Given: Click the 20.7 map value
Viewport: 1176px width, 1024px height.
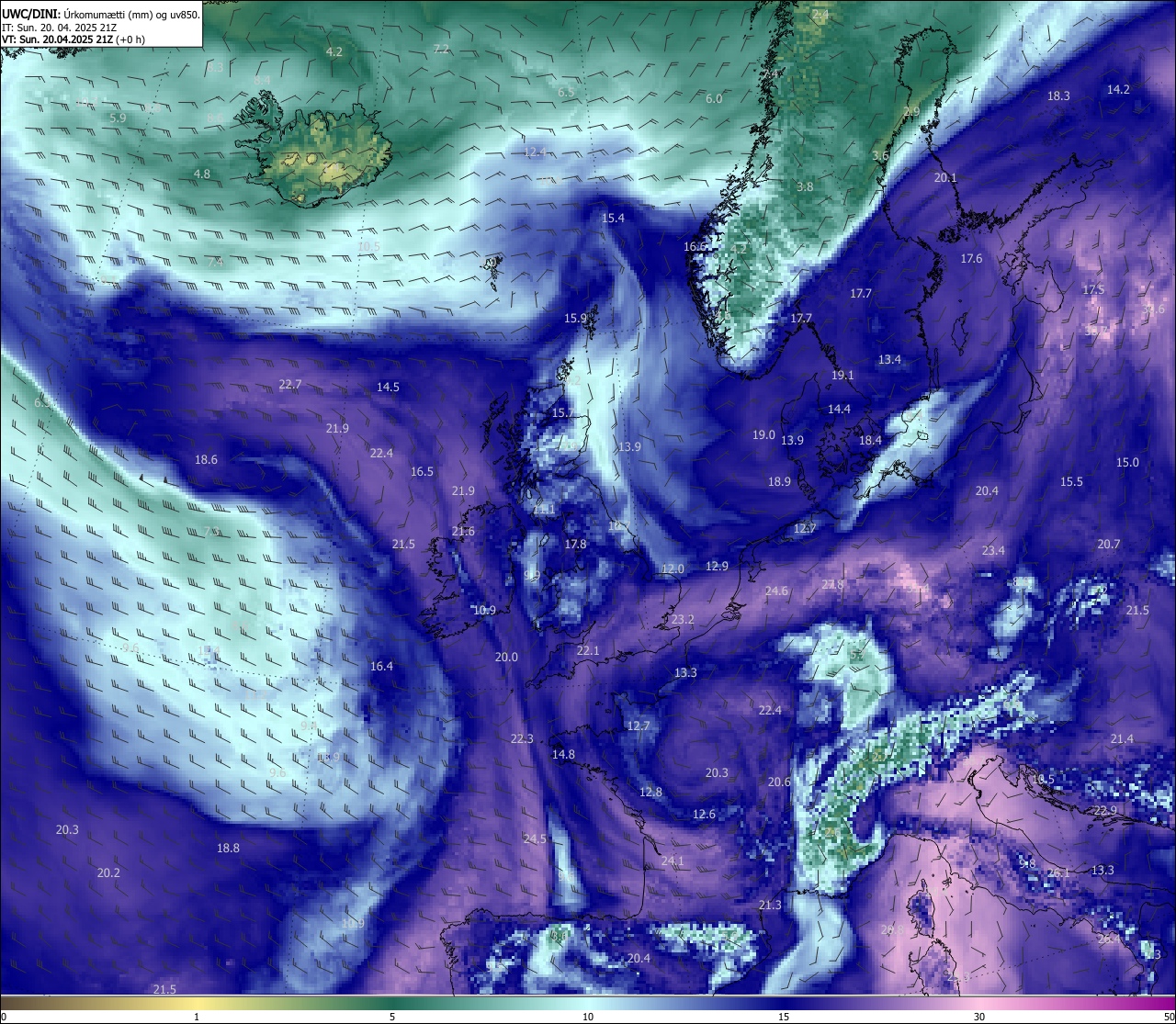Looking at the screenshot, I should [1109, 544].
